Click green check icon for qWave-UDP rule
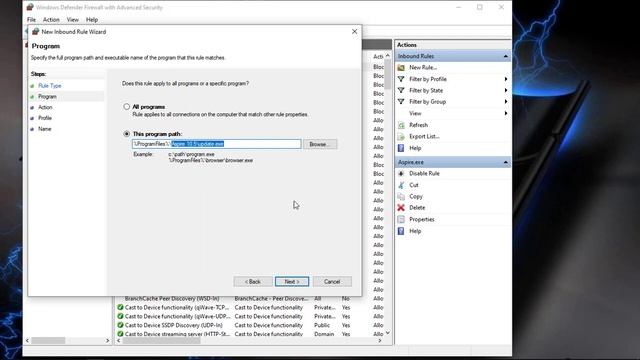Image resolution: width=640 pixels, height=360 pixels. click(120, 316)
